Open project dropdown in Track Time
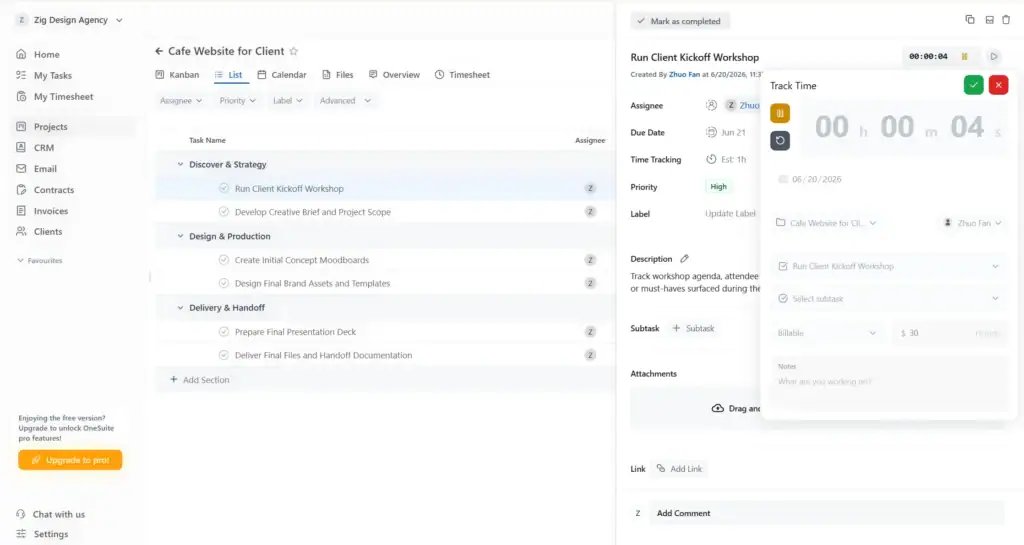 (826, 223)
